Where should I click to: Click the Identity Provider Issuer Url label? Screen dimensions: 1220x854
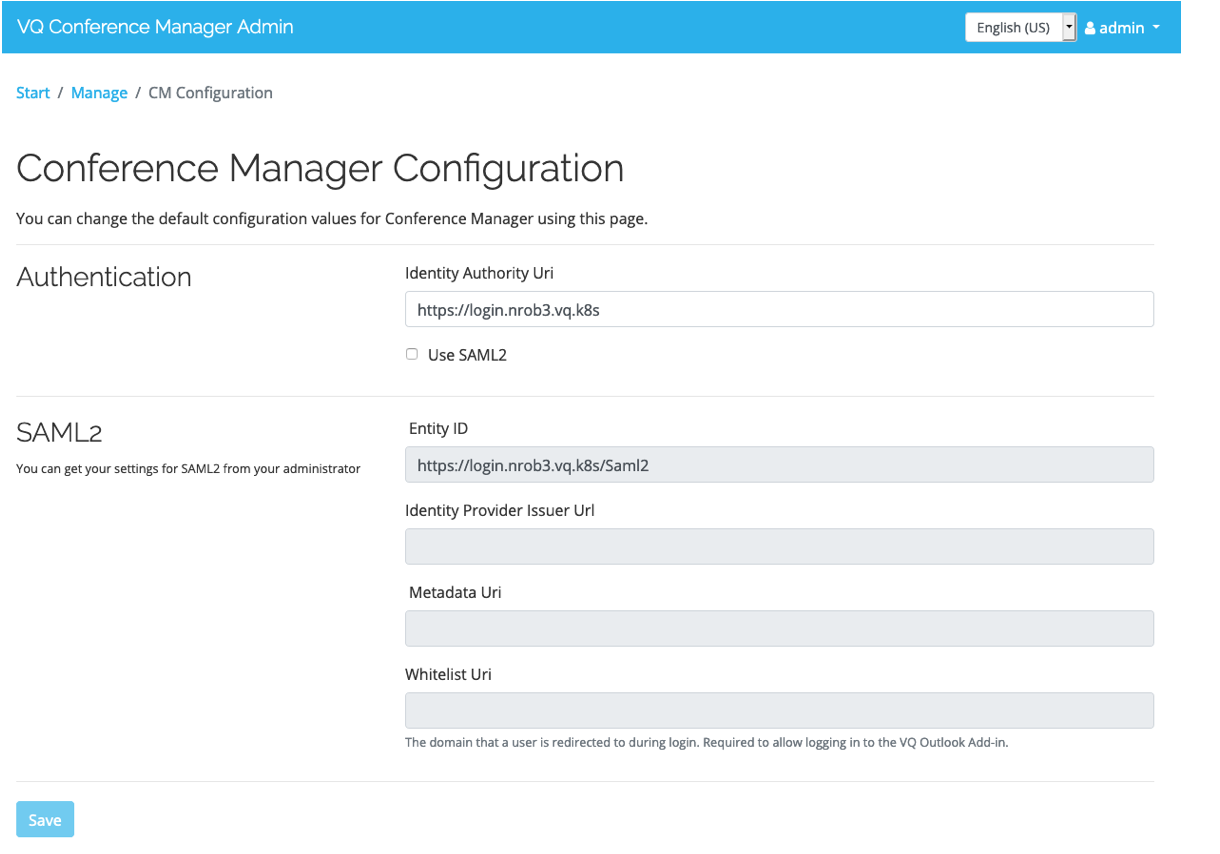pos(500,510)
